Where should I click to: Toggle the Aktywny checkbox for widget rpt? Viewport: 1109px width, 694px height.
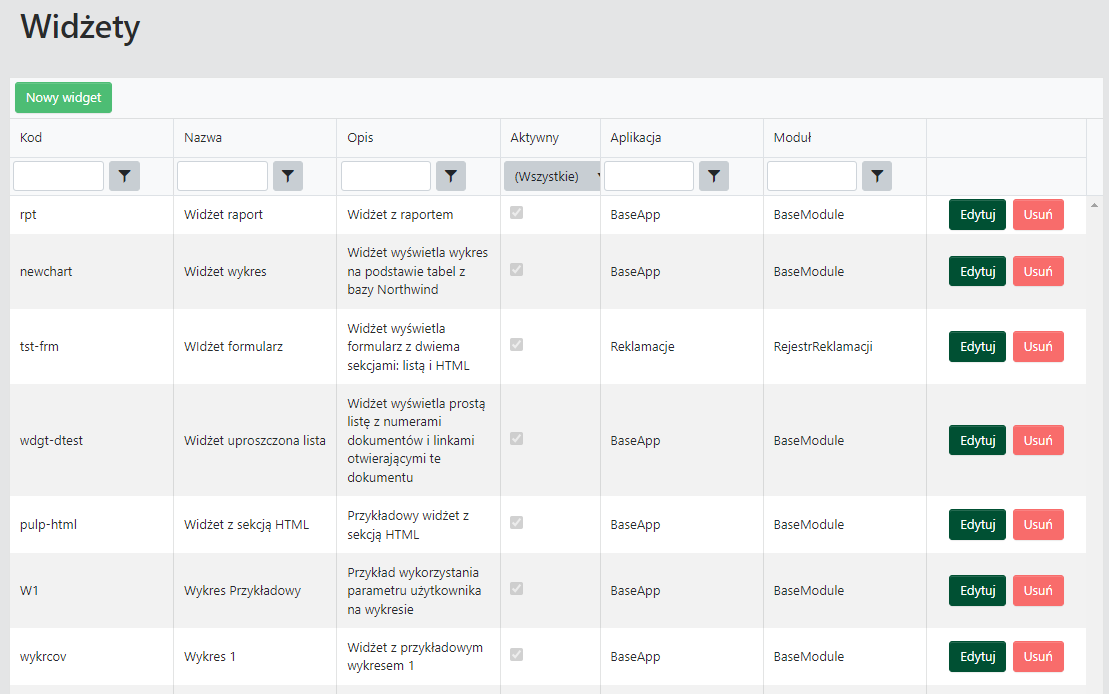[517, 213]
